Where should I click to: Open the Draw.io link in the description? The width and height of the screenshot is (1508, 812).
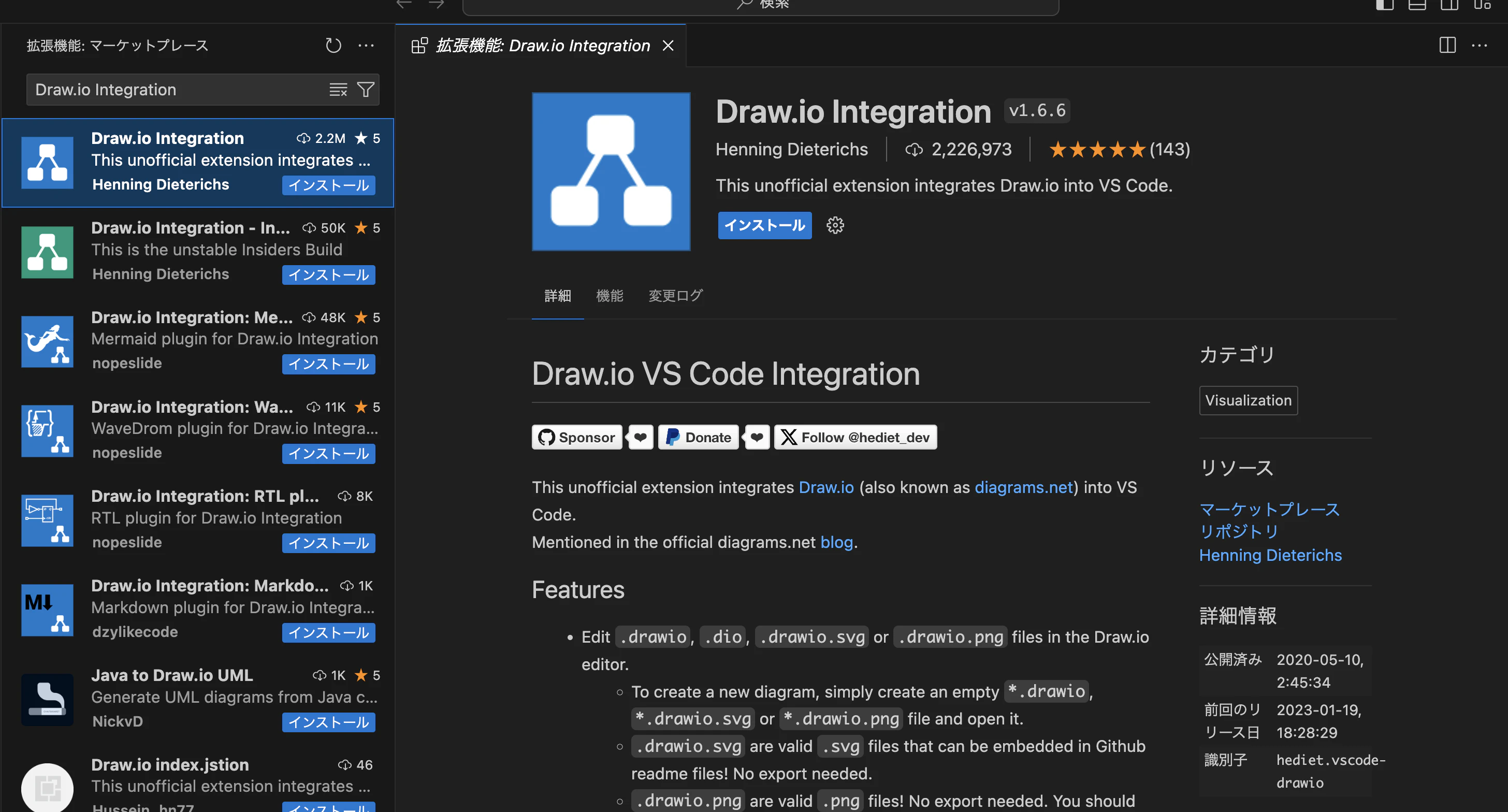(826, 487)
